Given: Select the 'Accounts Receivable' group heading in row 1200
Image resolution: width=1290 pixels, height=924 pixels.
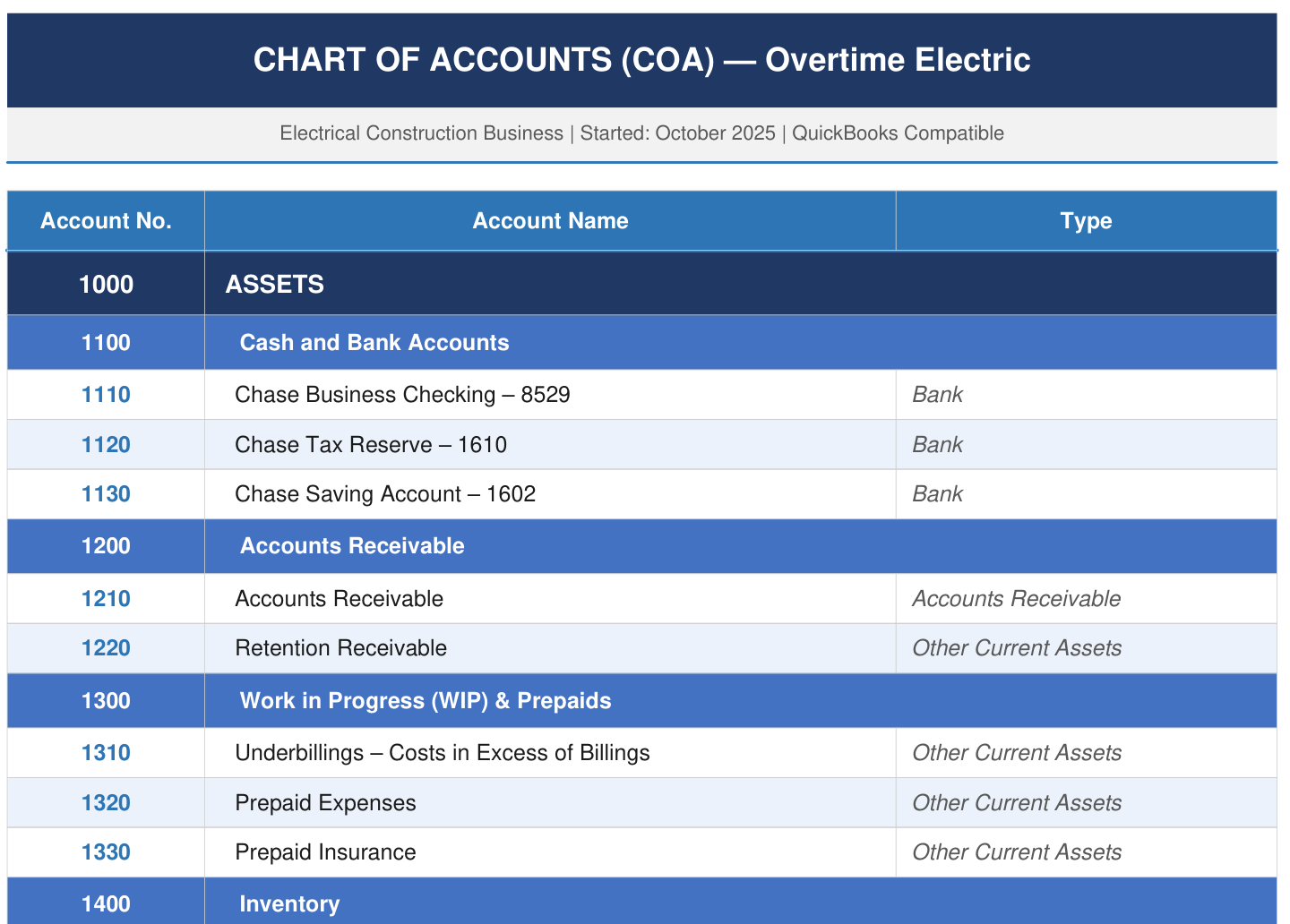Looking at the screenshot, I should click(x=352, y=546).
